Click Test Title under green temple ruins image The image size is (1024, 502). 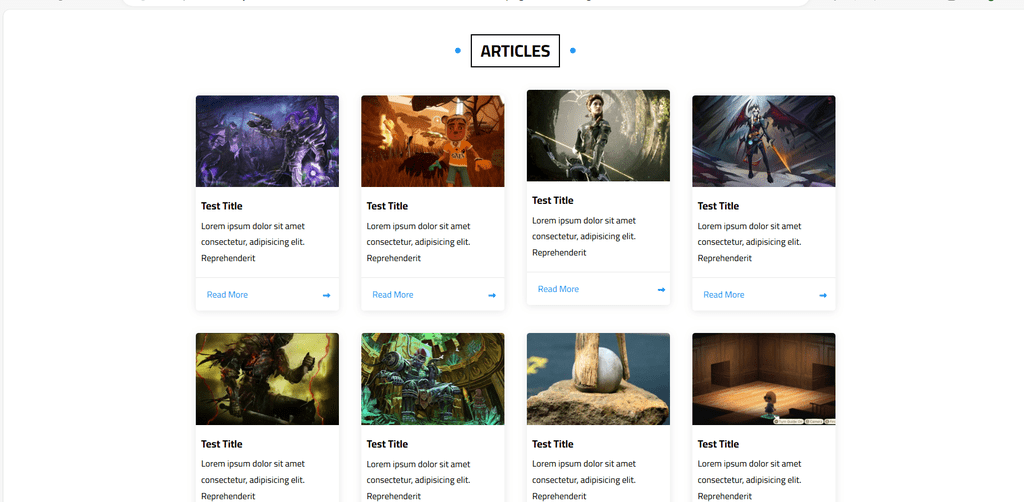click(387, 444)
